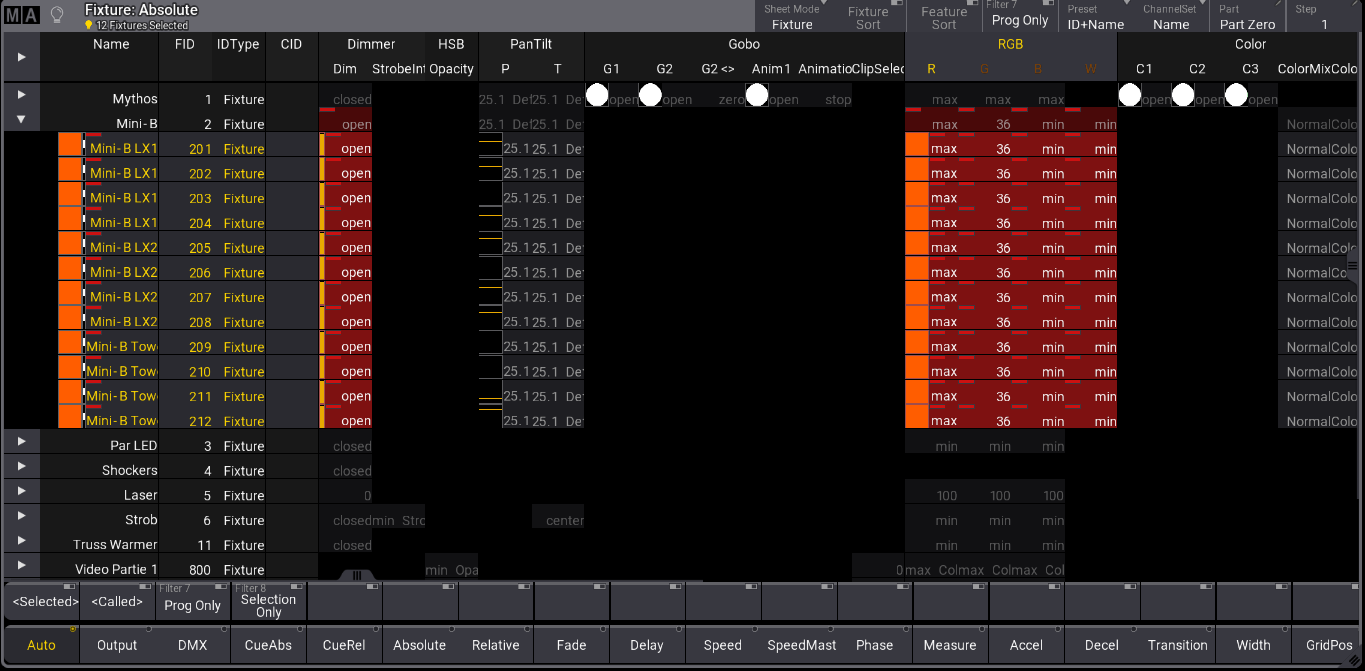Open the Sheet Mode dropdown

pos(792,17)
